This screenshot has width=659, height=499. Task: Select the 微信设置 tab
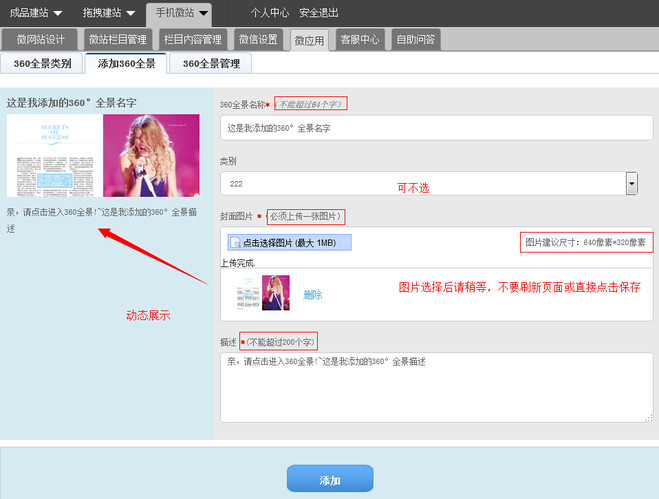[258, 40]
